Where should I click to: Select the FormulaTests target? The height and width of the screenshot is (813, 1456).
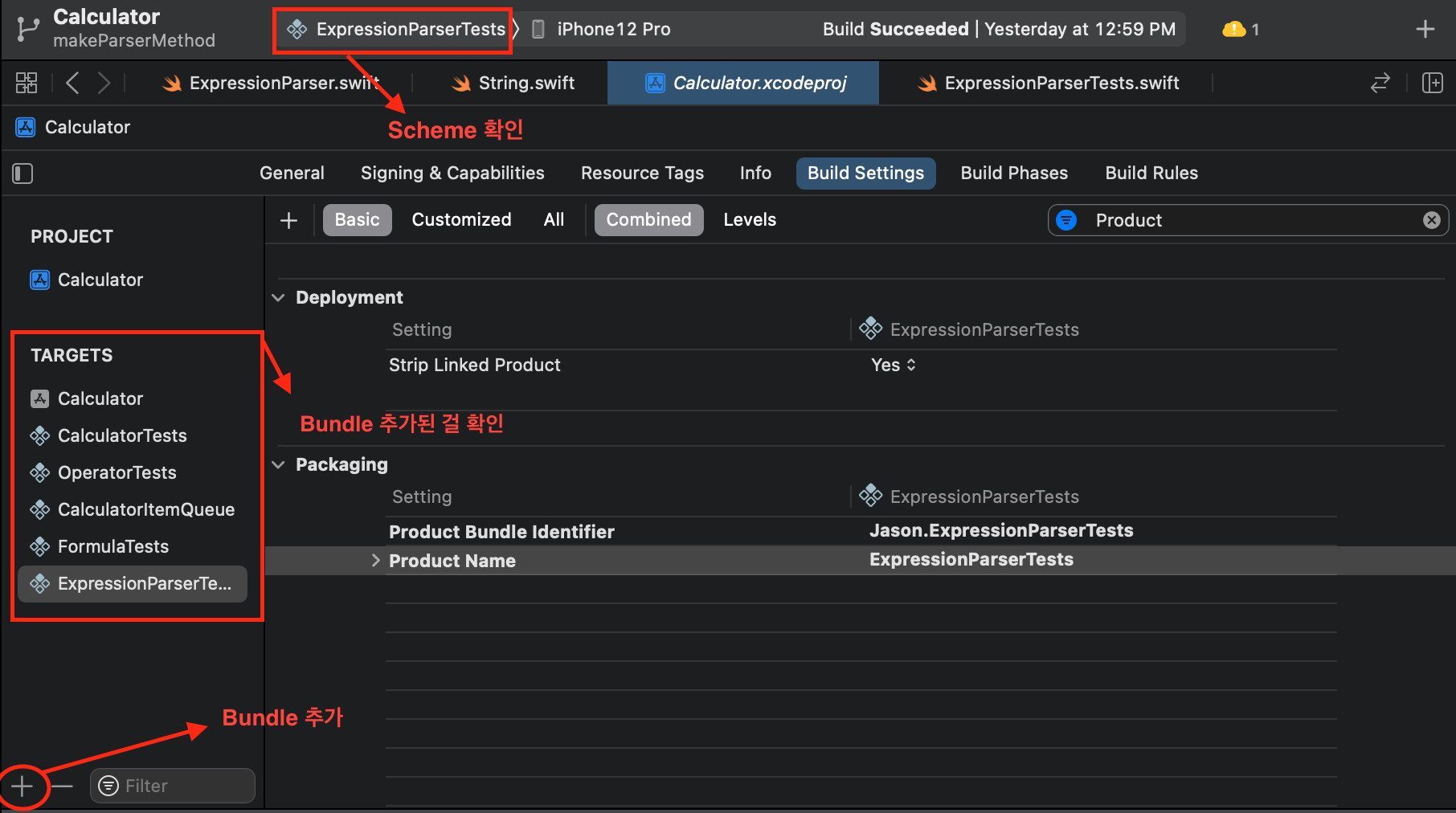[x=100, y=547]
